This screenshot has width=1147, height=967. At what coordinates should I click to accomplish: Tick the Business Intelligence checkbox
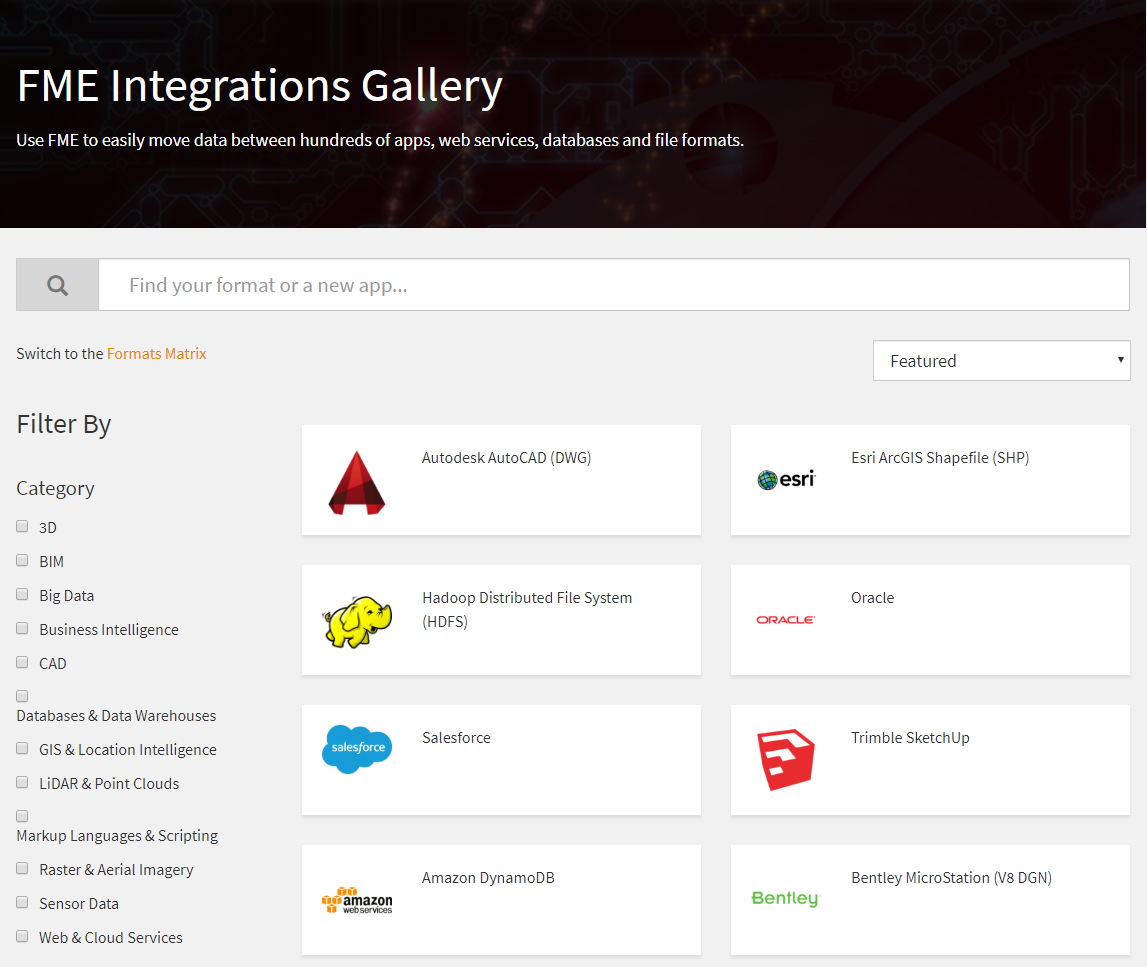coord(23,628)
